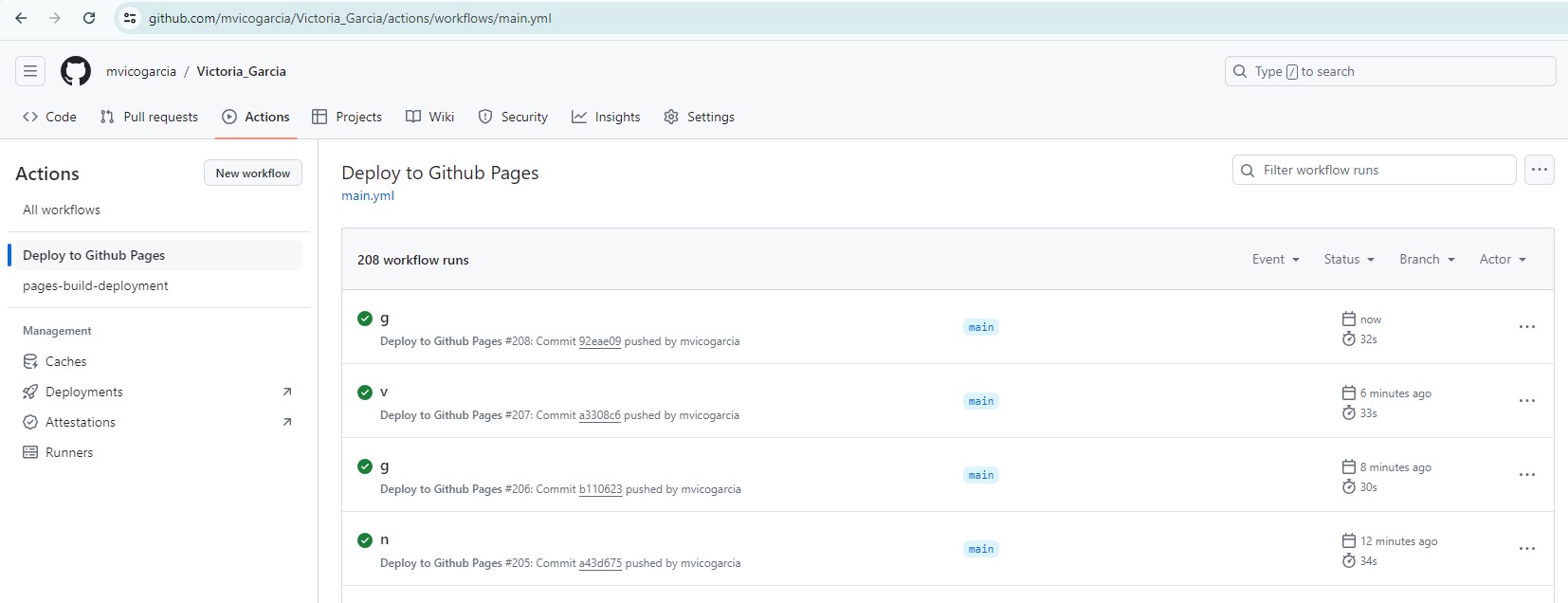This screenshot has height=603, width=1568.
Task: Open success status icon for run #208
Action: 365,319
